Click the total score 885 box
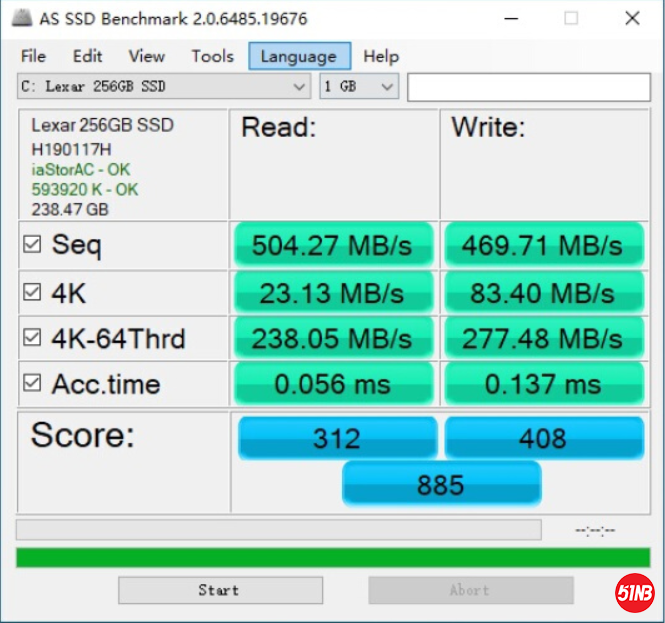The height and width of the screenshot is (623, 665). coord(441,485)
